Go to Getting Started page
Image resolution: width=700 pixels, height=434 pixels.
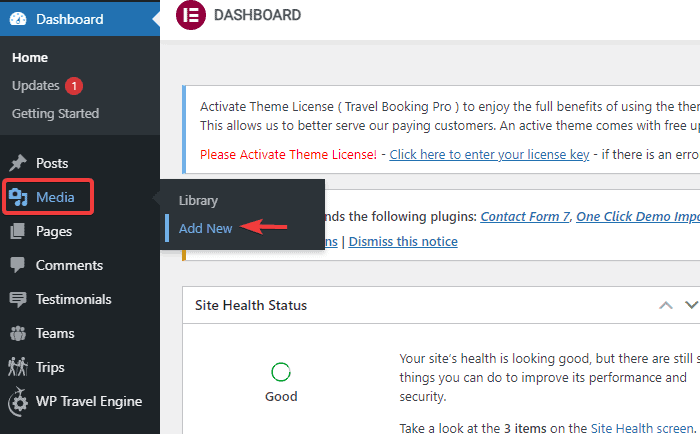55,113
